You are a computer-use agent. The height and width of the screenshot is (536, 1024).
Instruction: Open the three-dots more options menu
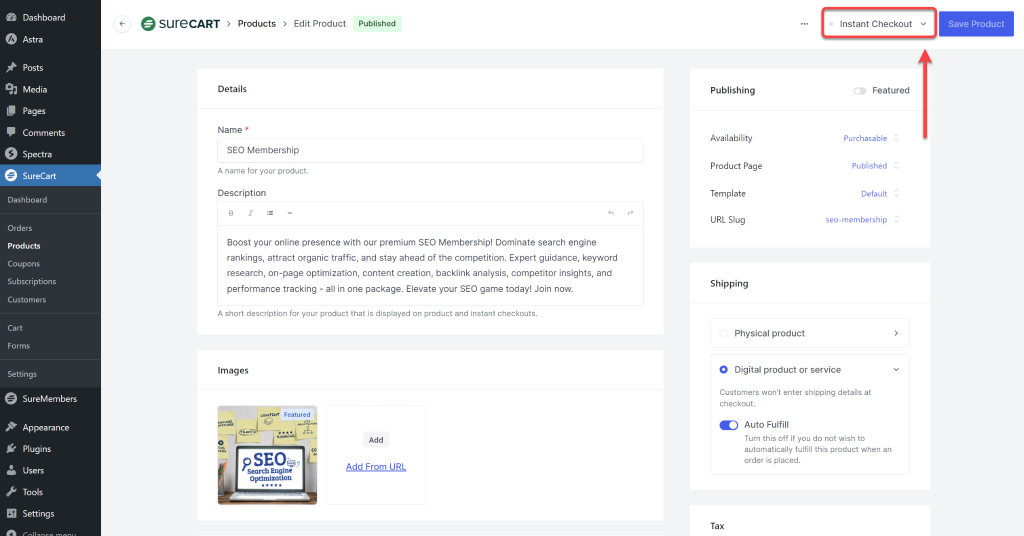tap(804, 24)
